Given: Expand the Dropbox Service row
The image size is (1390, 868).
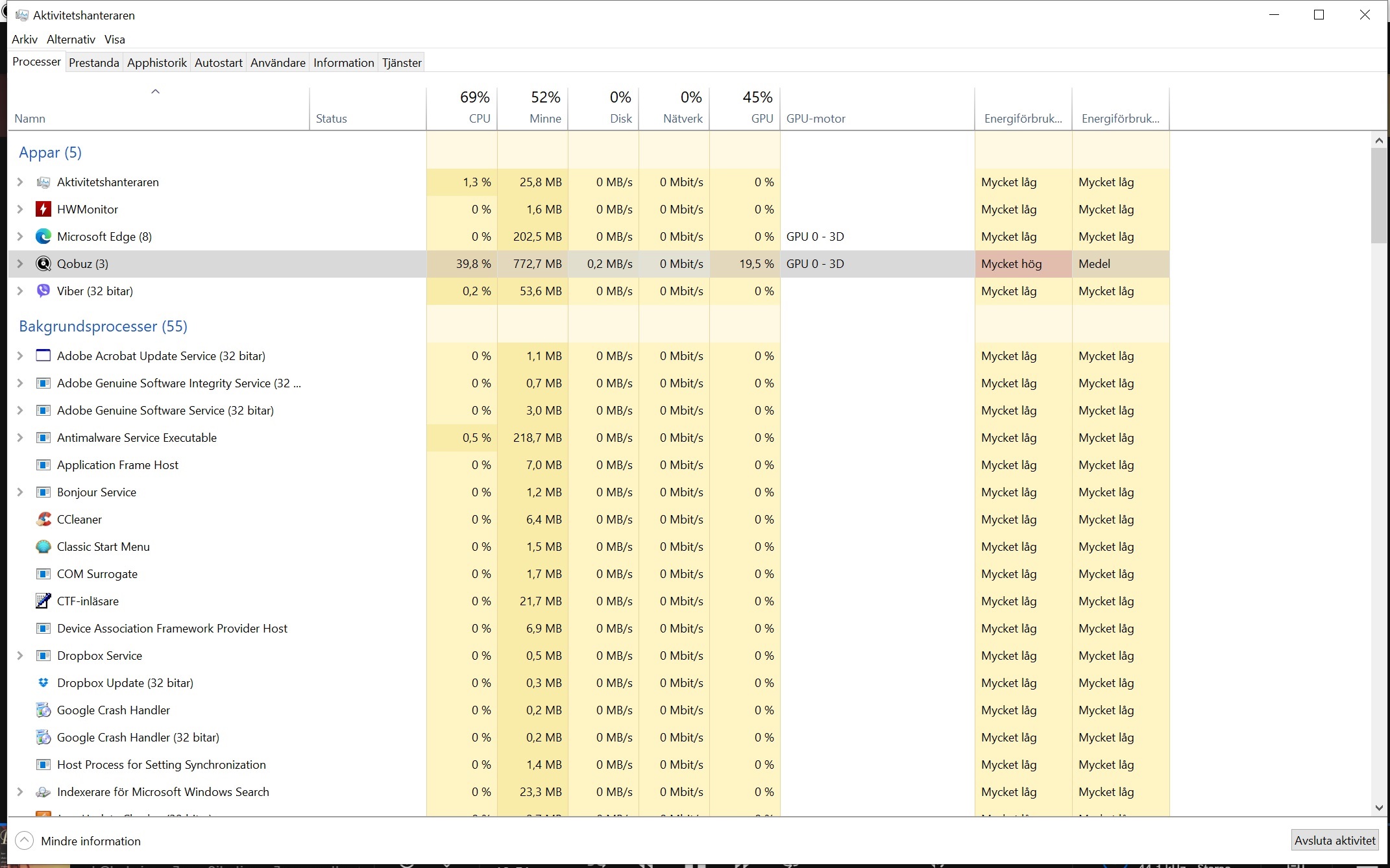Looking at the screenshot, I should 20,656.
